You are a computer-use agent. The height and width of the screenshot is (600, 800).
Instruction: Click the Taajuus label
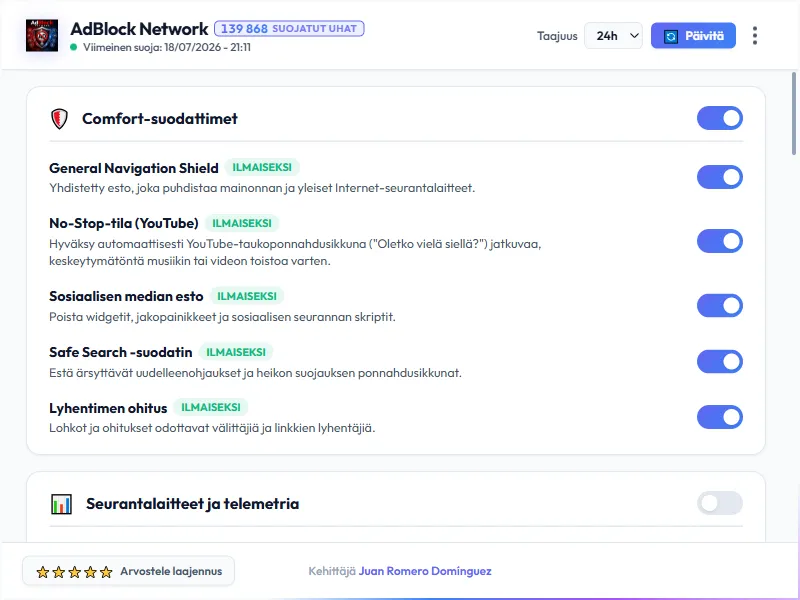pyautogui.click(x=557, y=36)
